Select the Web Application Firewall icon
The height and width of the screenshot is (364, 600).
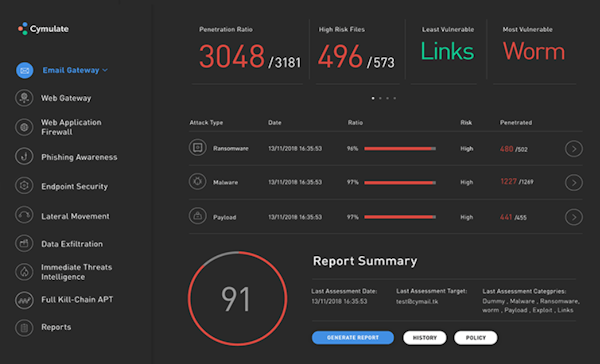point(24,127)
